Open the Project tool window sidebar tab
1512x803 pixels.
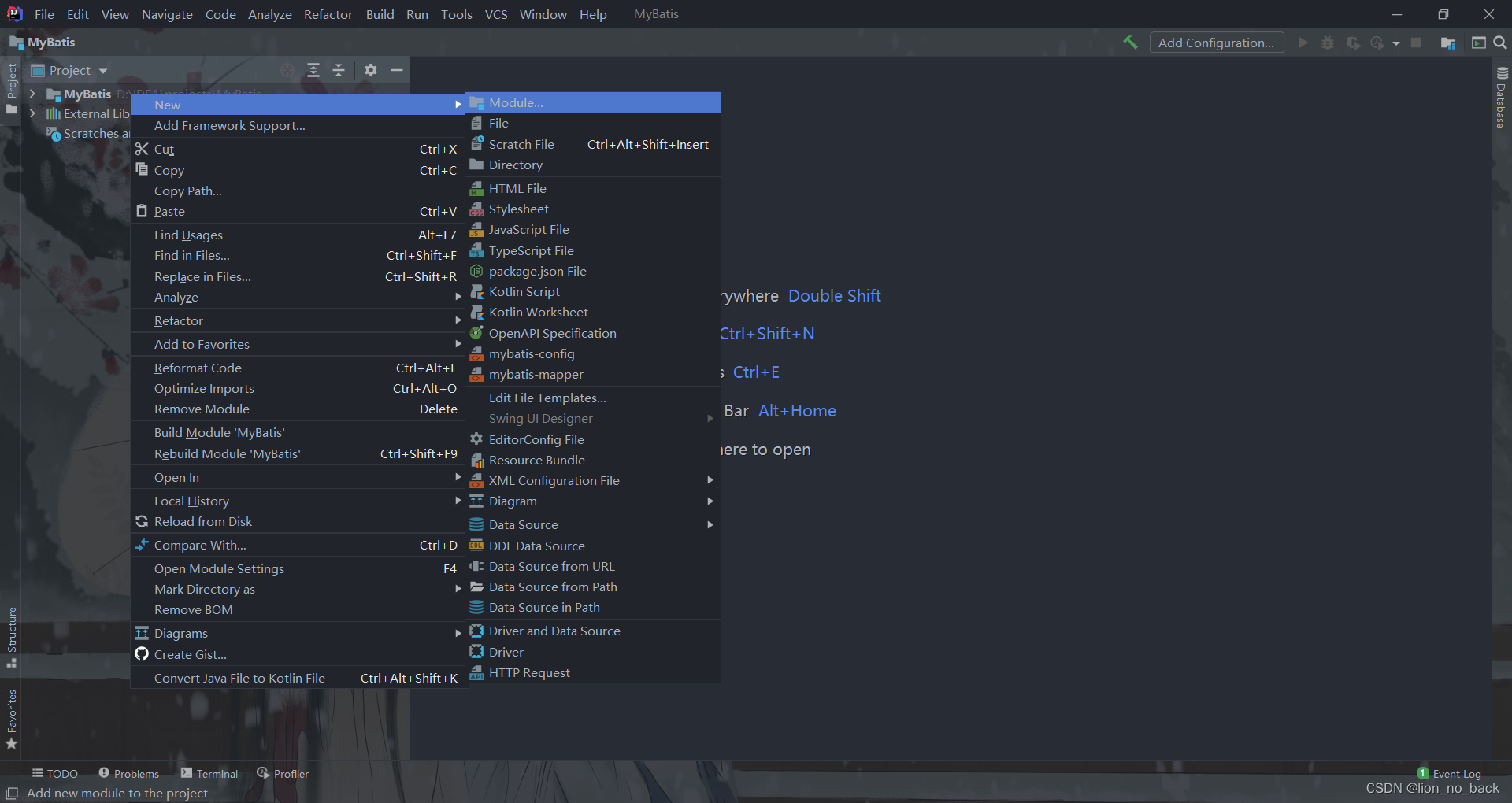(11, 88)
